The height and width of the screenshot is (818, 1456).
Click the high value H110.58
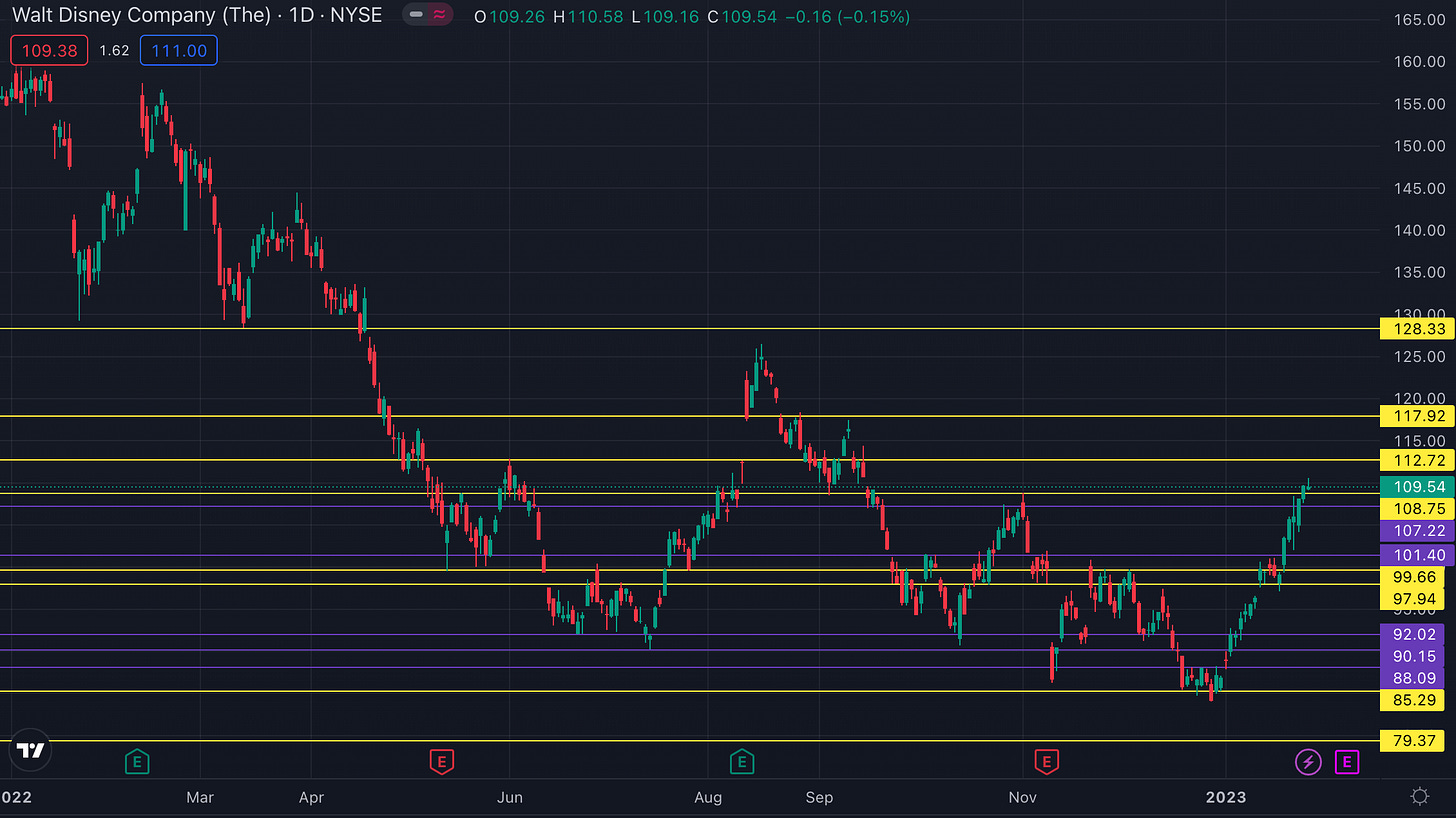[589, 17]
